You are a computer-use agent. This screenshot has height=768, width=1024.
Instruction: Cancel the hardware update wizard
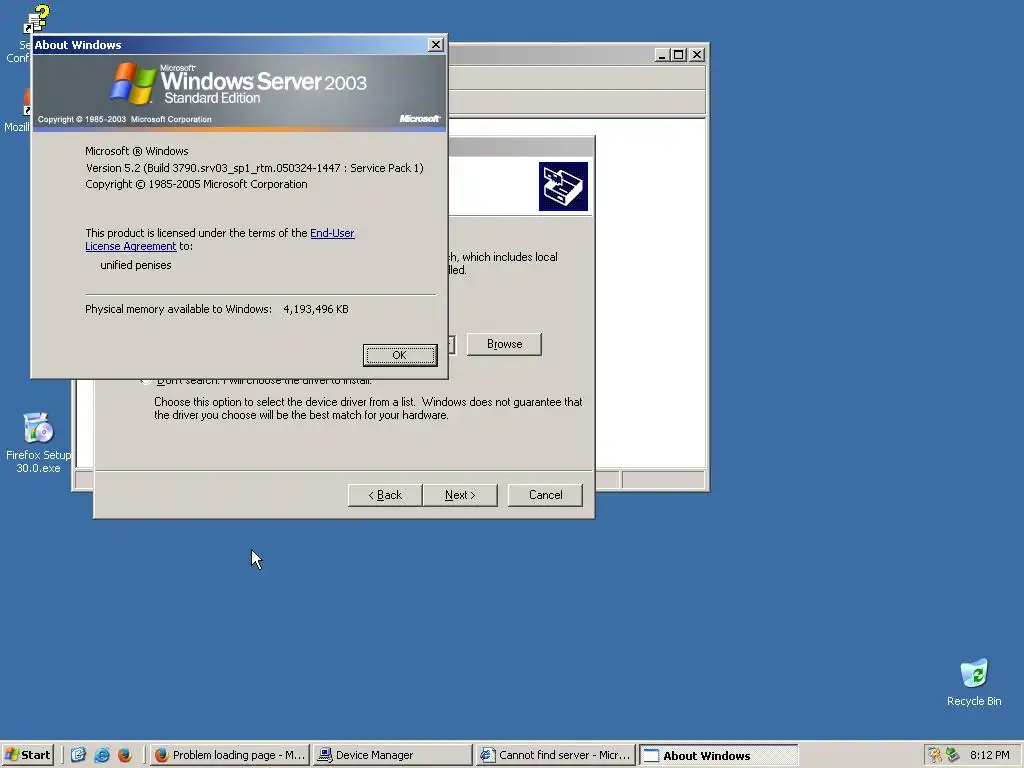coord(545,495)
